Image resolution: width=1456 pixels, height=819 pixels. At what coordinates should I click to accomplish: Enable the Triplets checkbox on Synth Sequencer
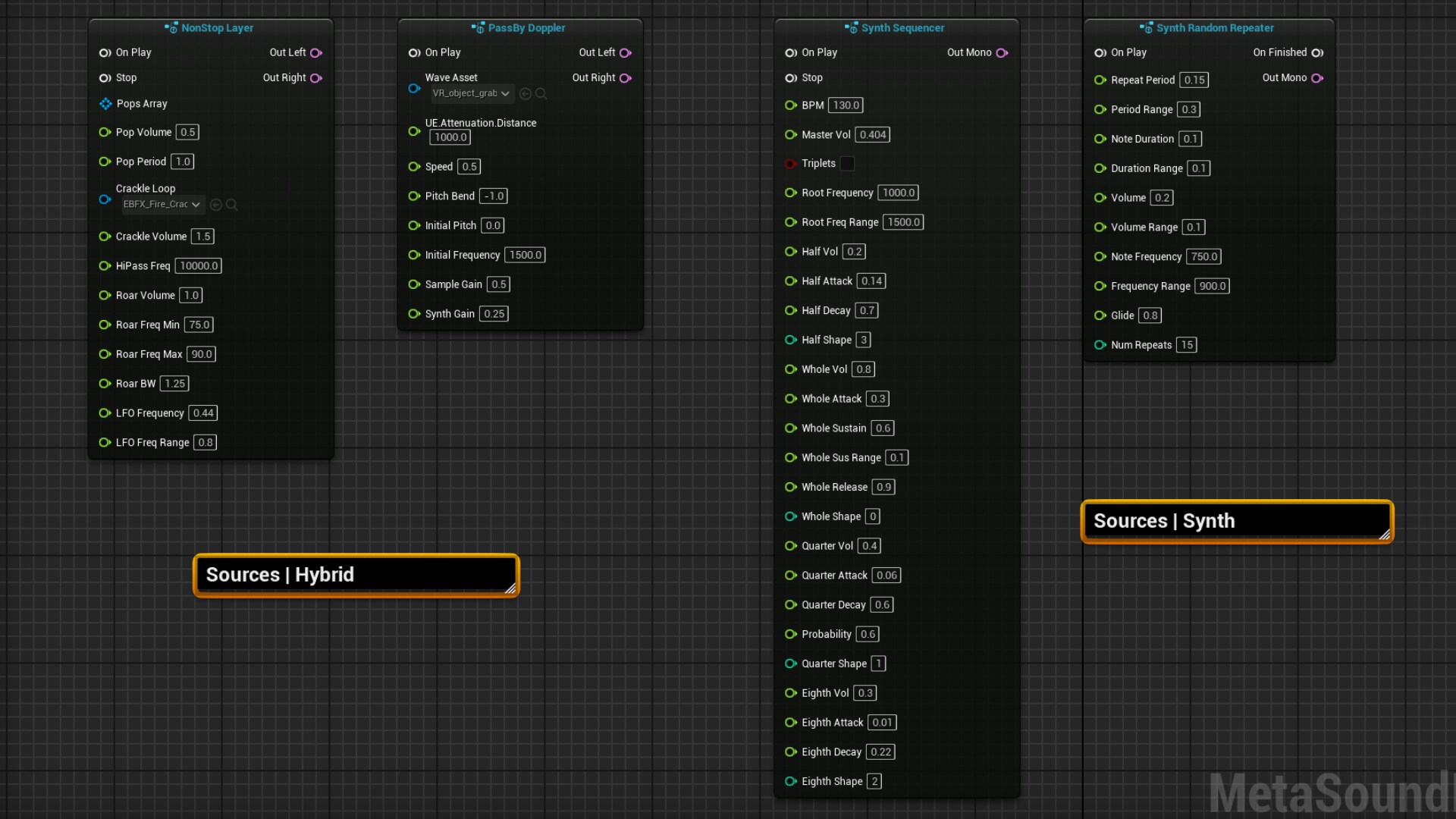(x=847, y=163)
